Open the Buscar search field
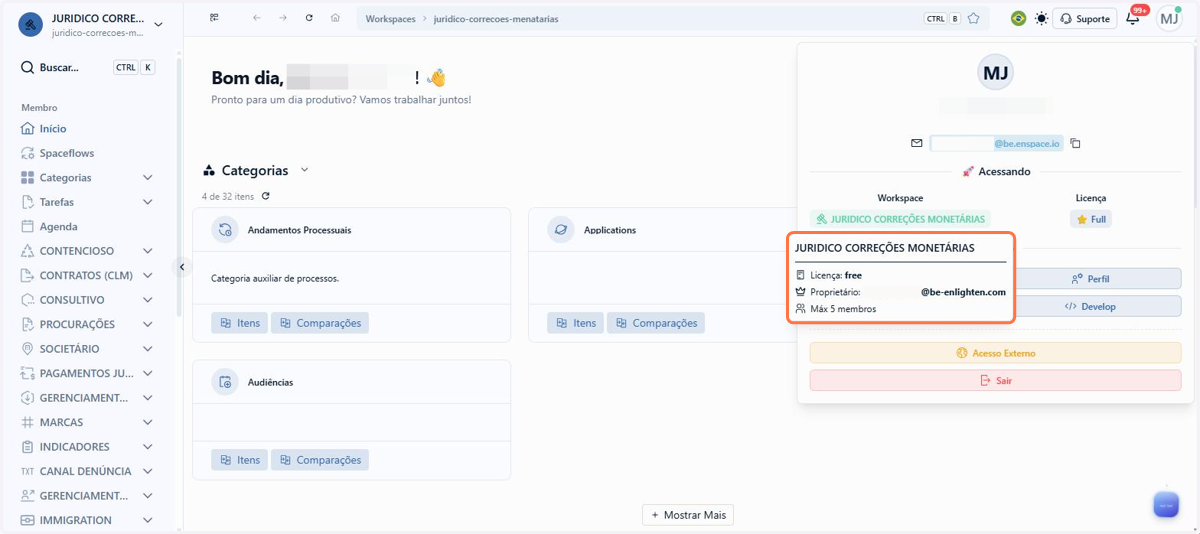 pos(88,68)
